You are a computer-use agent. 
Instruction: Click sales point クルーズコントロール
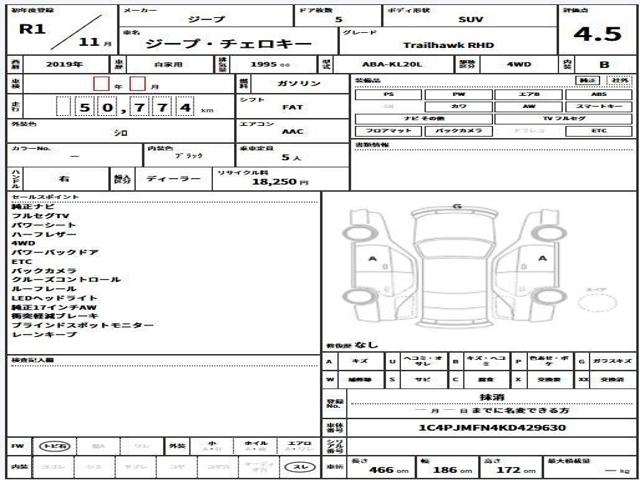click(x=66, y=280)
